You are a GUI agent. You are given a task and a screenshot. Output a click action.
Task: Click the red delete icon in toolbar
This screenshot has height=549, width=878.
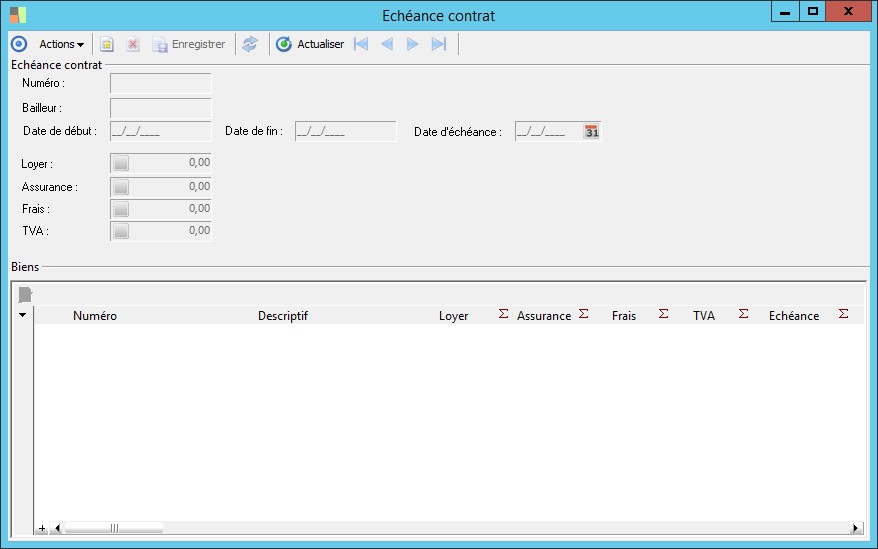coord(132,44)
